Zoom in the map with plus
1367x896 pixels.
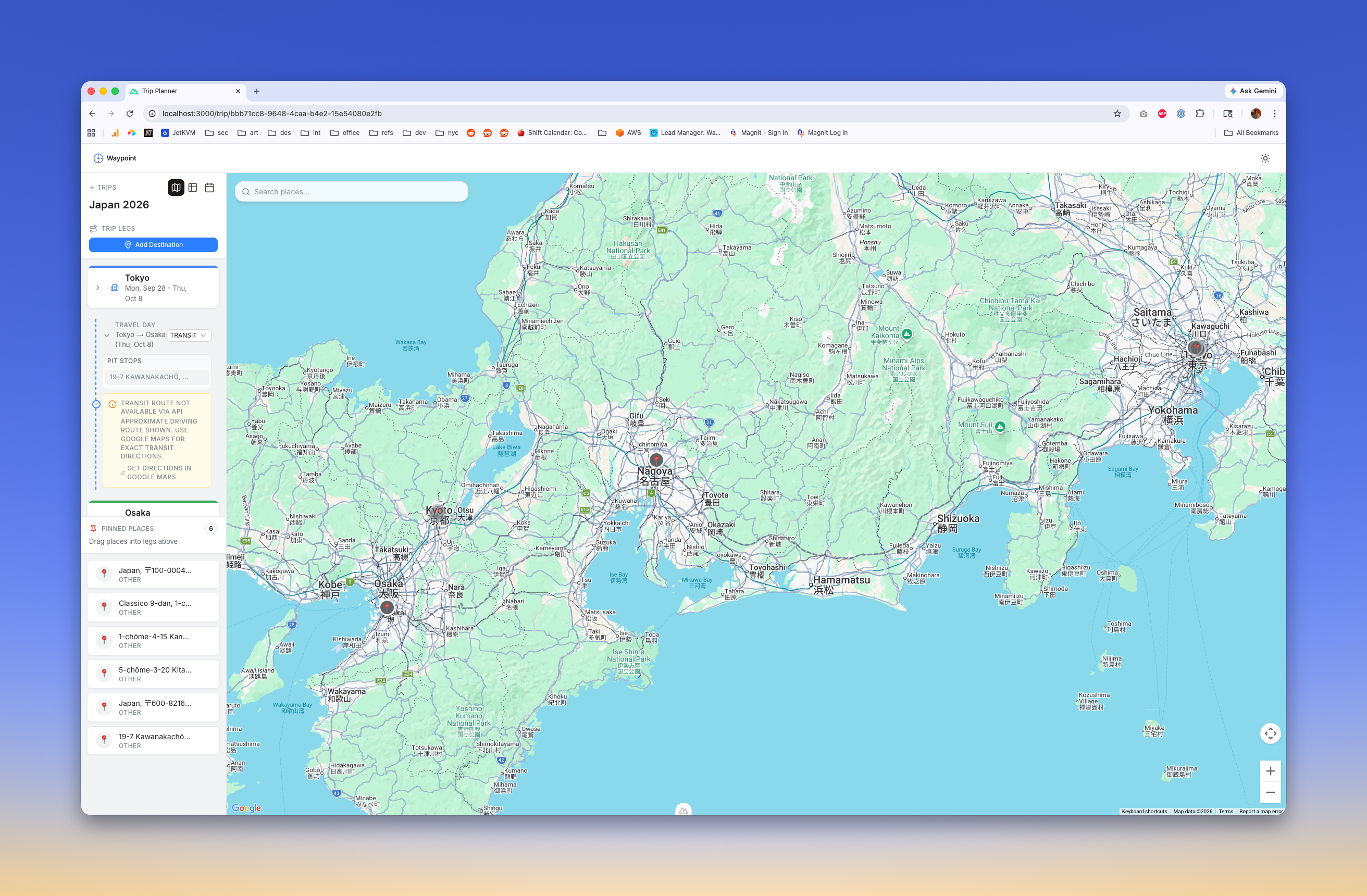click(1270, 771)
